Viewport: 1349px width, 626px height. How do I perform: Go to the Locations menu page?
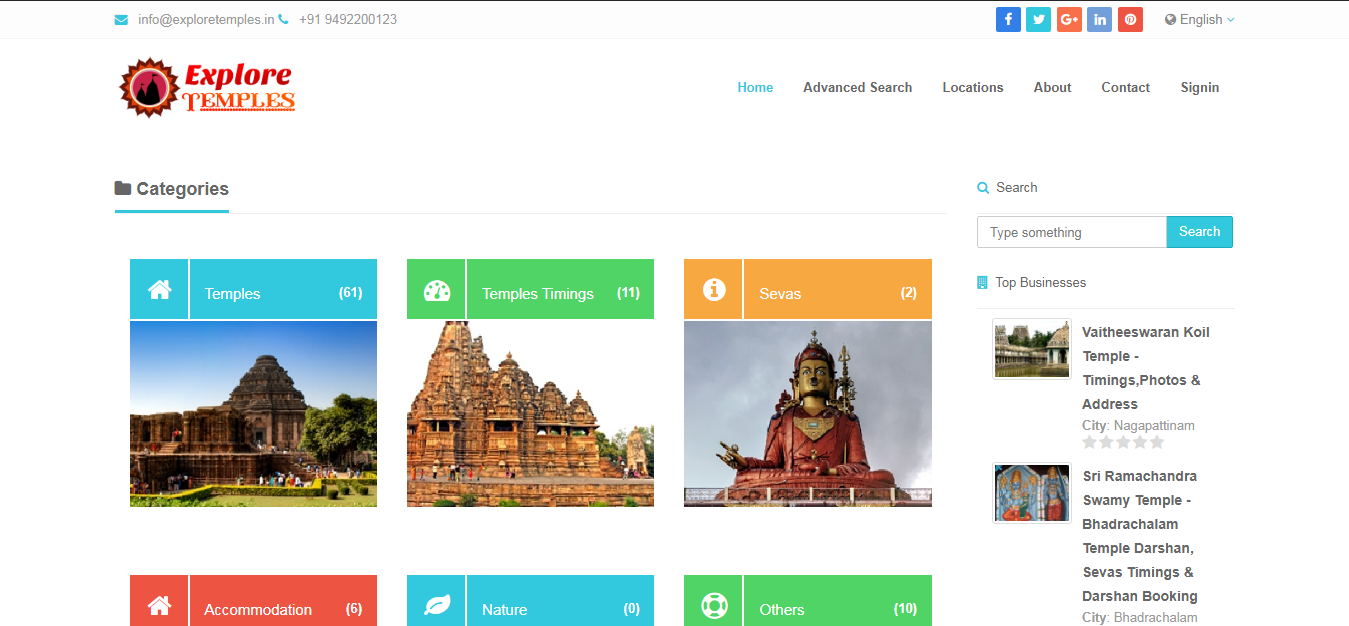pyautogui.click(x=972, y=87)
